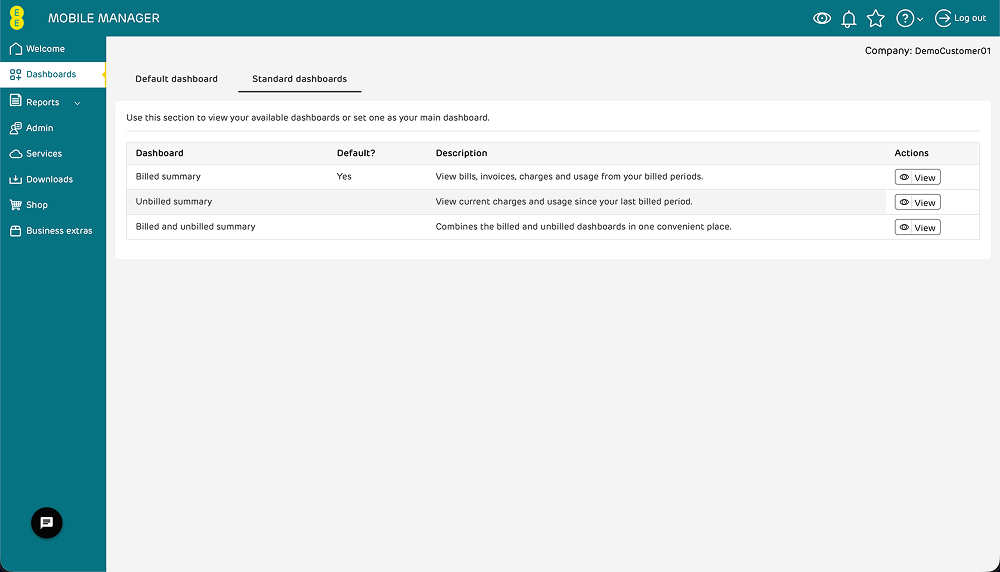Viewport: 1000px width, 572px height.
Task: Open notifications bell icon
Action: pyautogui.click(x=848, y=19)
